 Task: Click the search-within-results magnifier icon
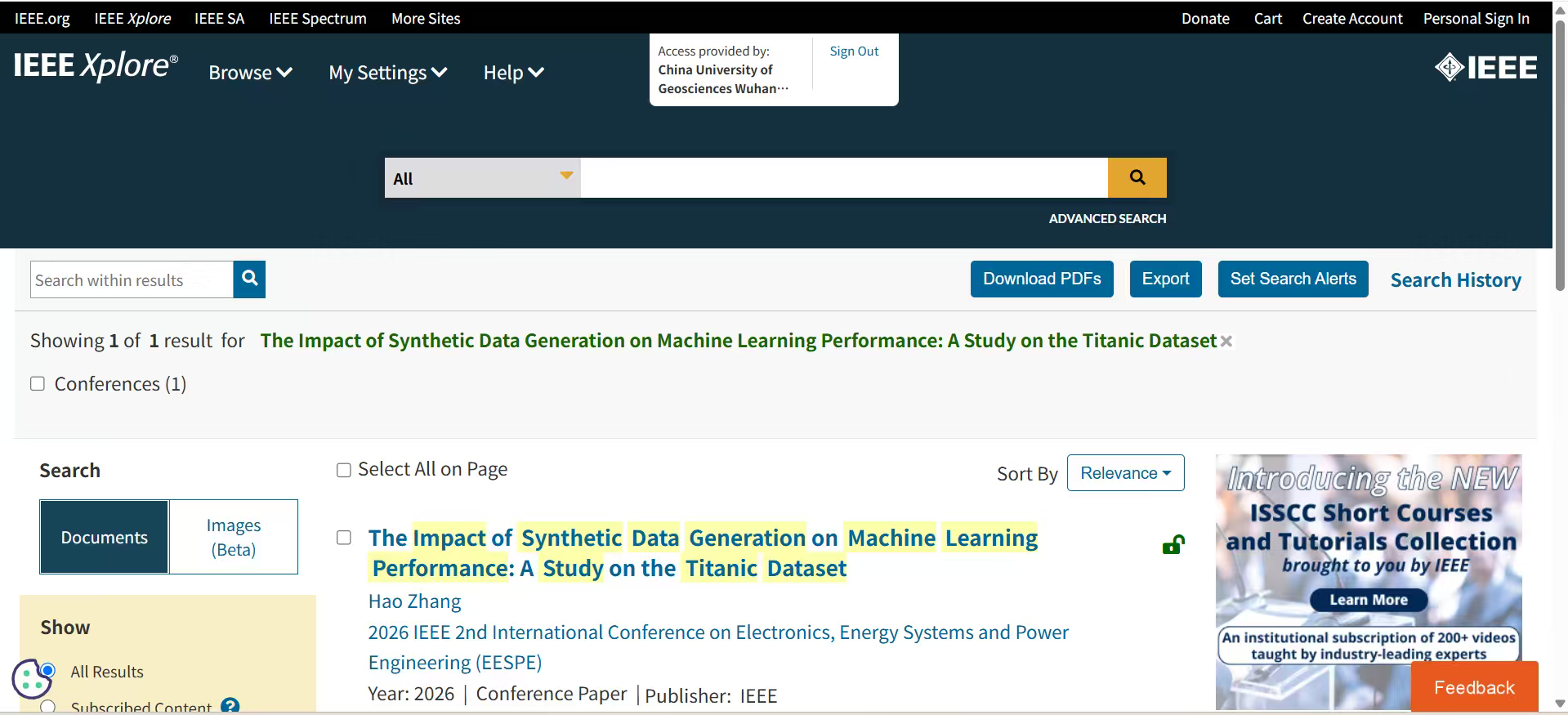[x=249, y=279]
